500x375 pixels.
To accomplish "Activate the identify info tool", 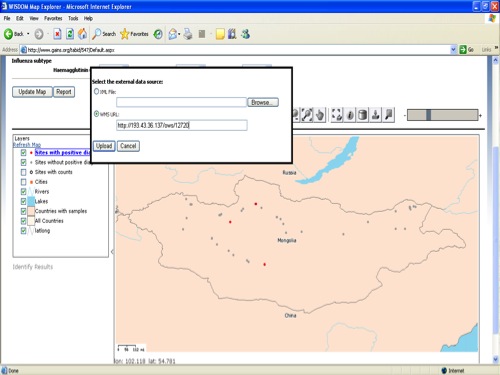I will point(350,115).
